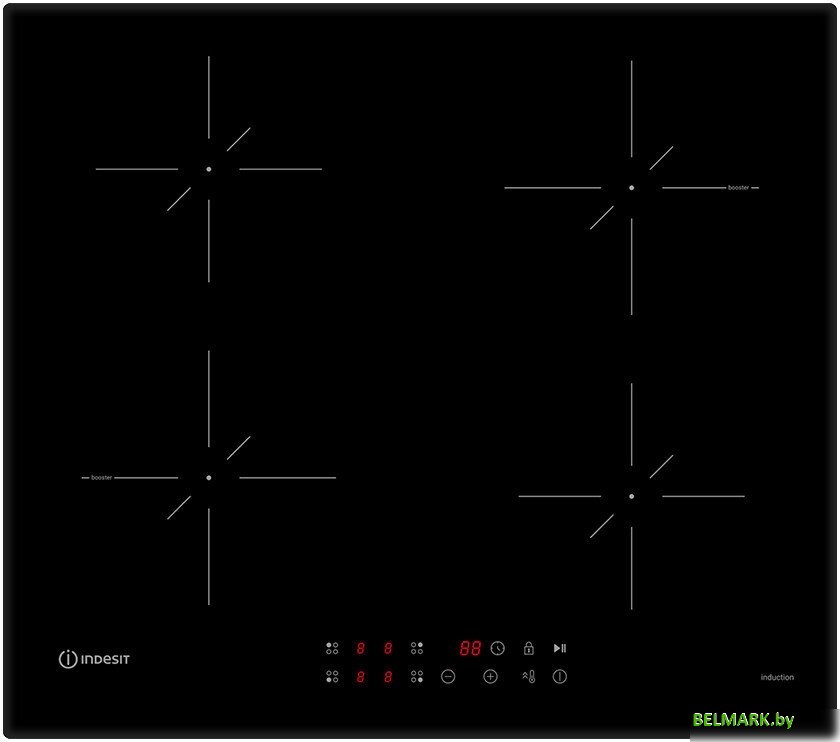The height and width of the screenshot is (742, 840).
Task: Decrease power with the minus button
Action: [x=448, y=677]
